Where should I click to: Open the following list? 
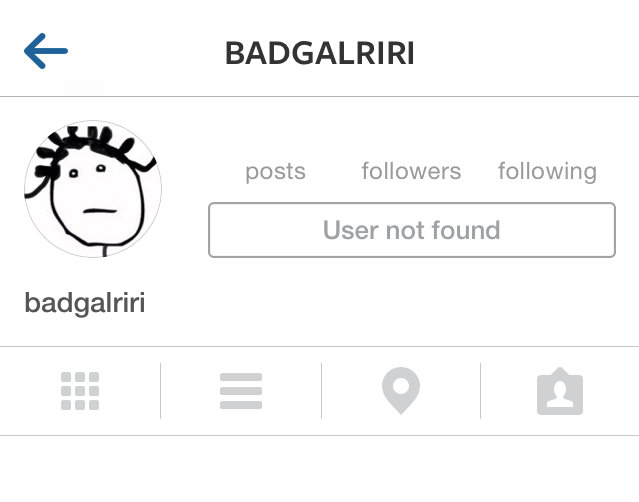[x=547, y=172]
